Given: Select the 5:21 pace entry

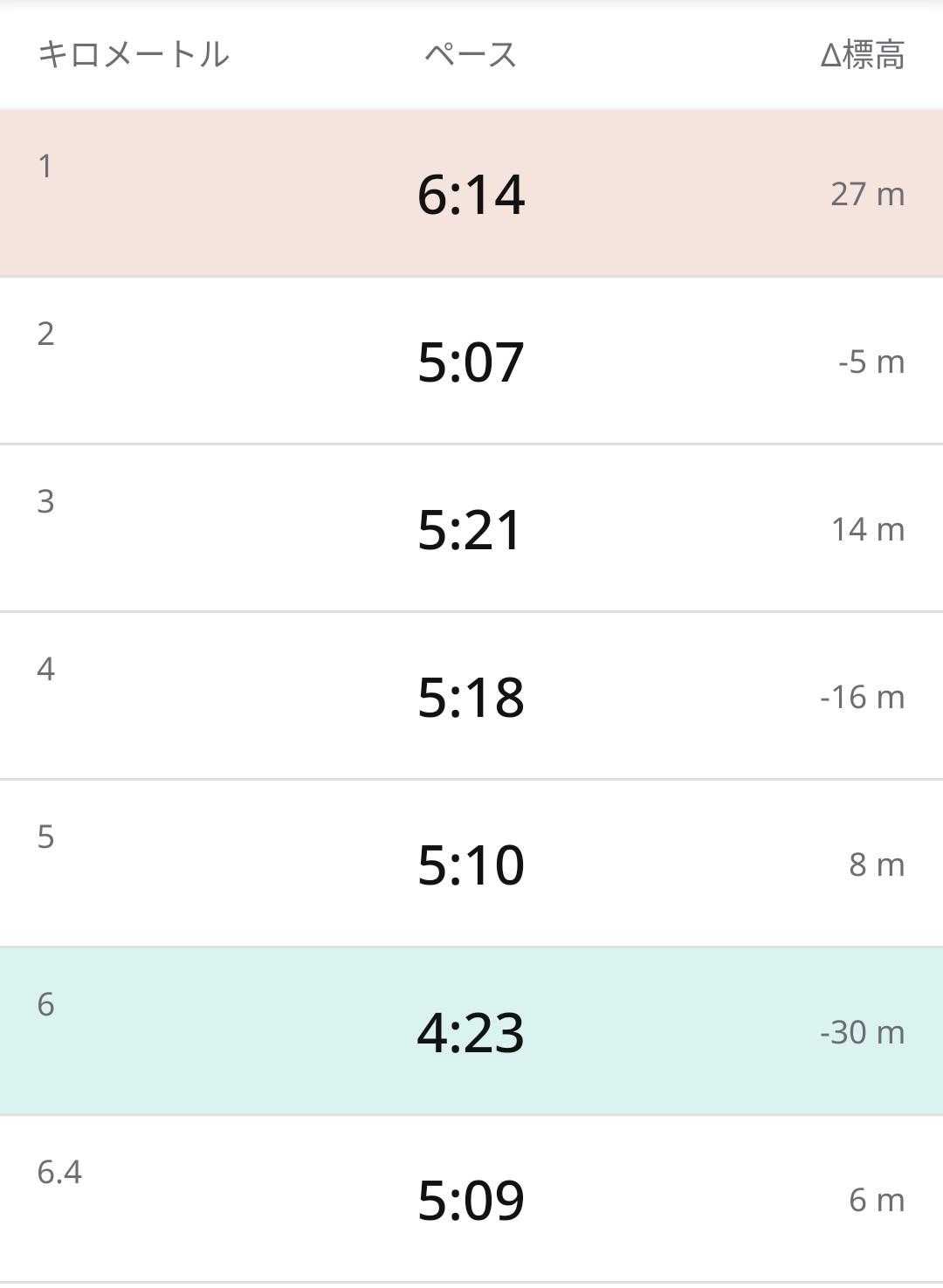Looking at the screenshot, I should pyautogui.click(x=471, y=529).
